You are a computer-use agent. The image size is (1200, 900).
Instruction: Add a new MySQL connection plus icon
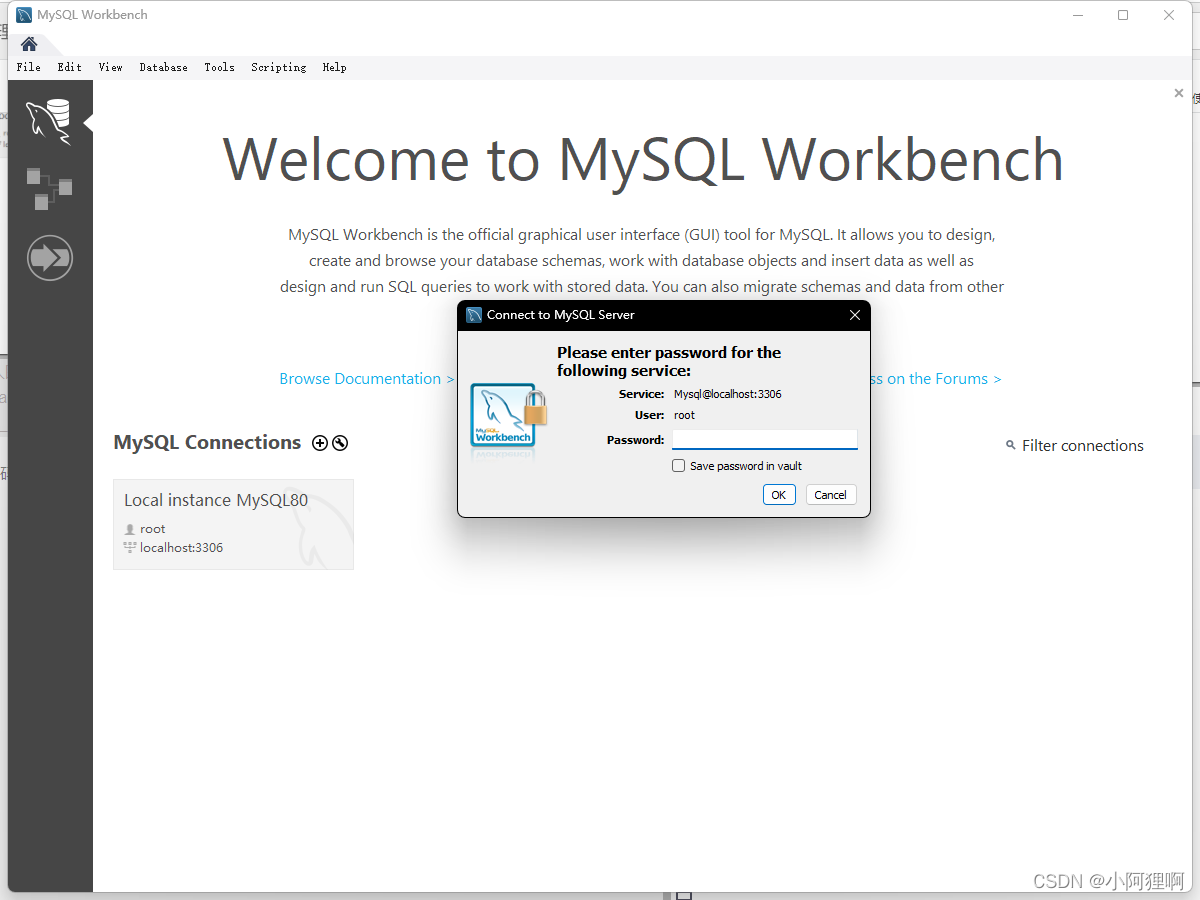tap(320, 443)
